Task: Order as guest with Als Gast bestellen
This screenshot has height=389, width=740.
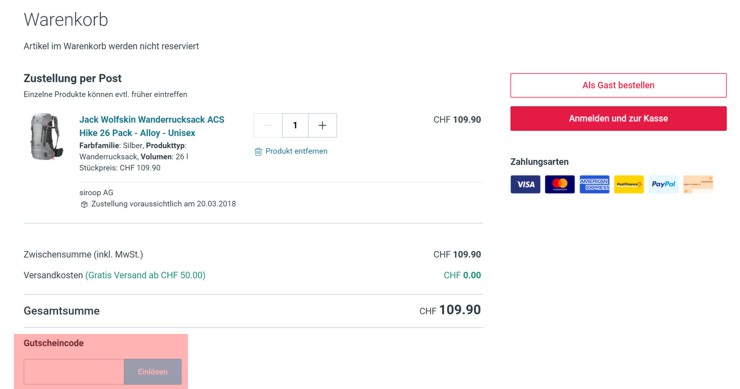Action: coord(618,85)
